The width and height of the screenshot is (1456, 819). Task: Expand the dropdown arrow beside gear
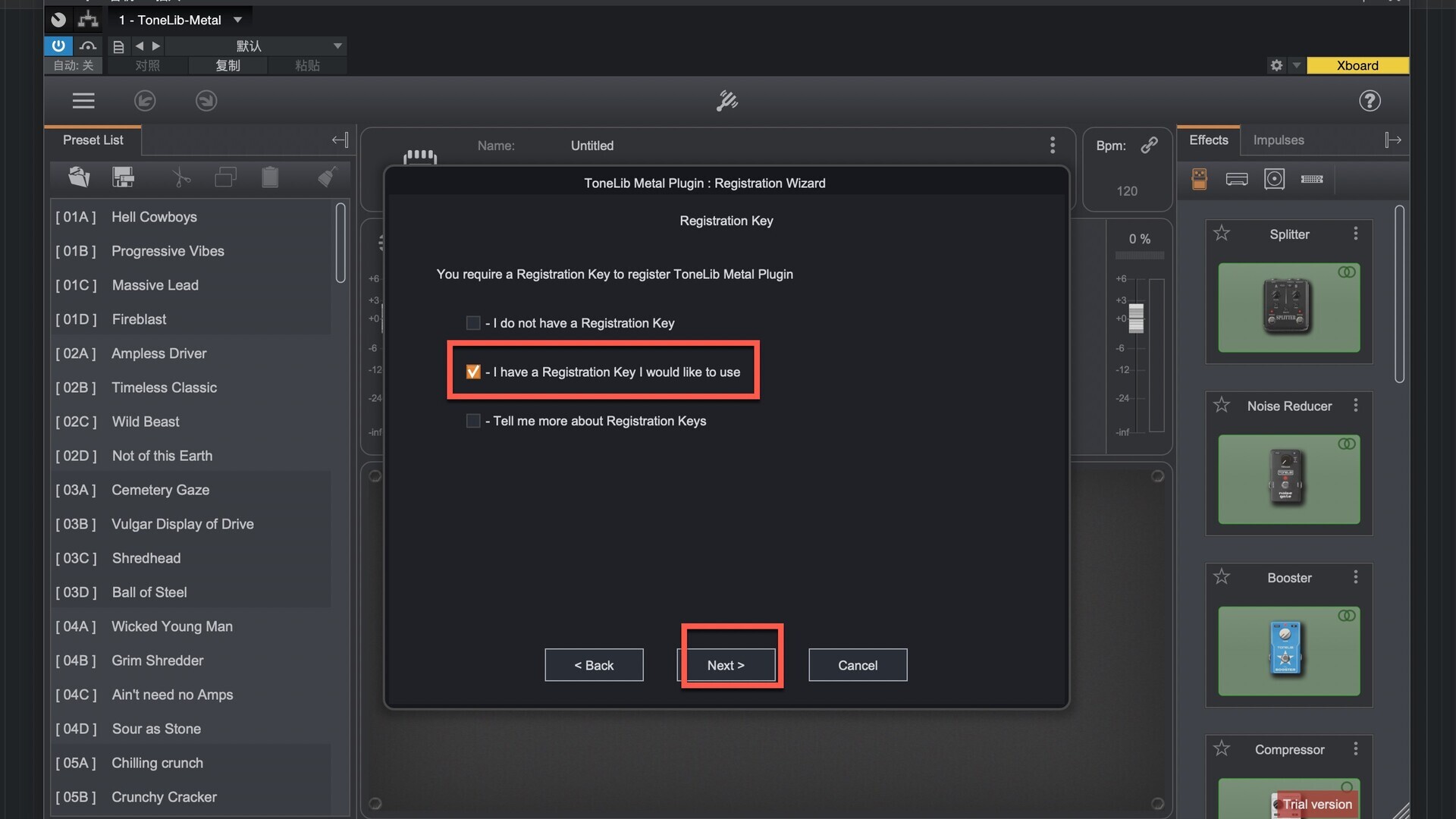[1297, 65]
